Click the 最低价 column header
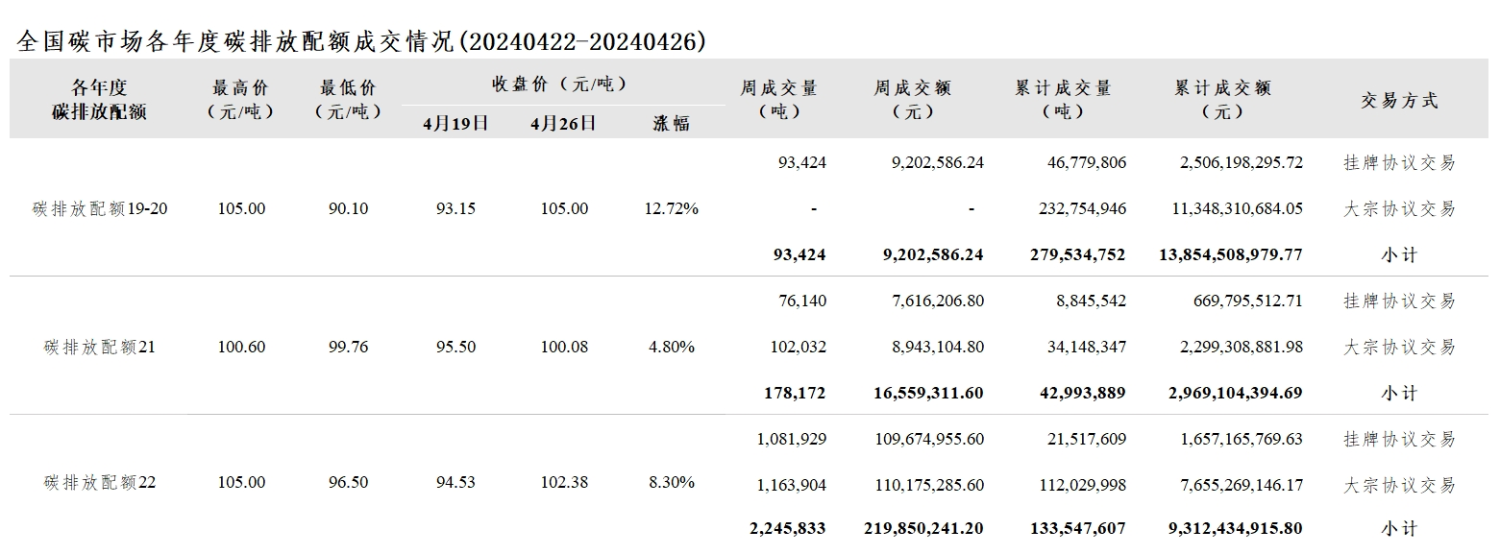Viewport: 1500px width, 554px height. [x=348, y=100]
